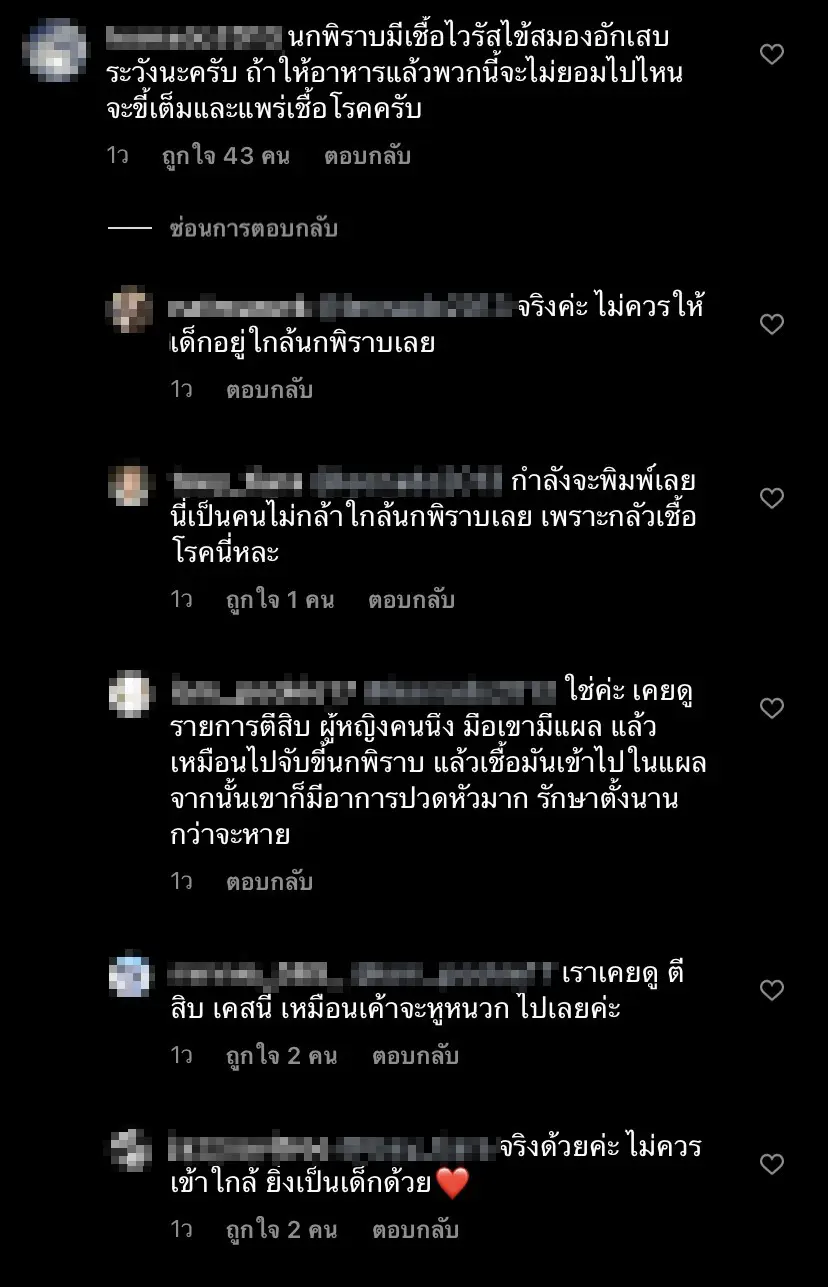Screen dimensions: 828x1287
Task: Reply to the กำลังจะพิมพ์เลย comment
Action: (x=411, y=600)
